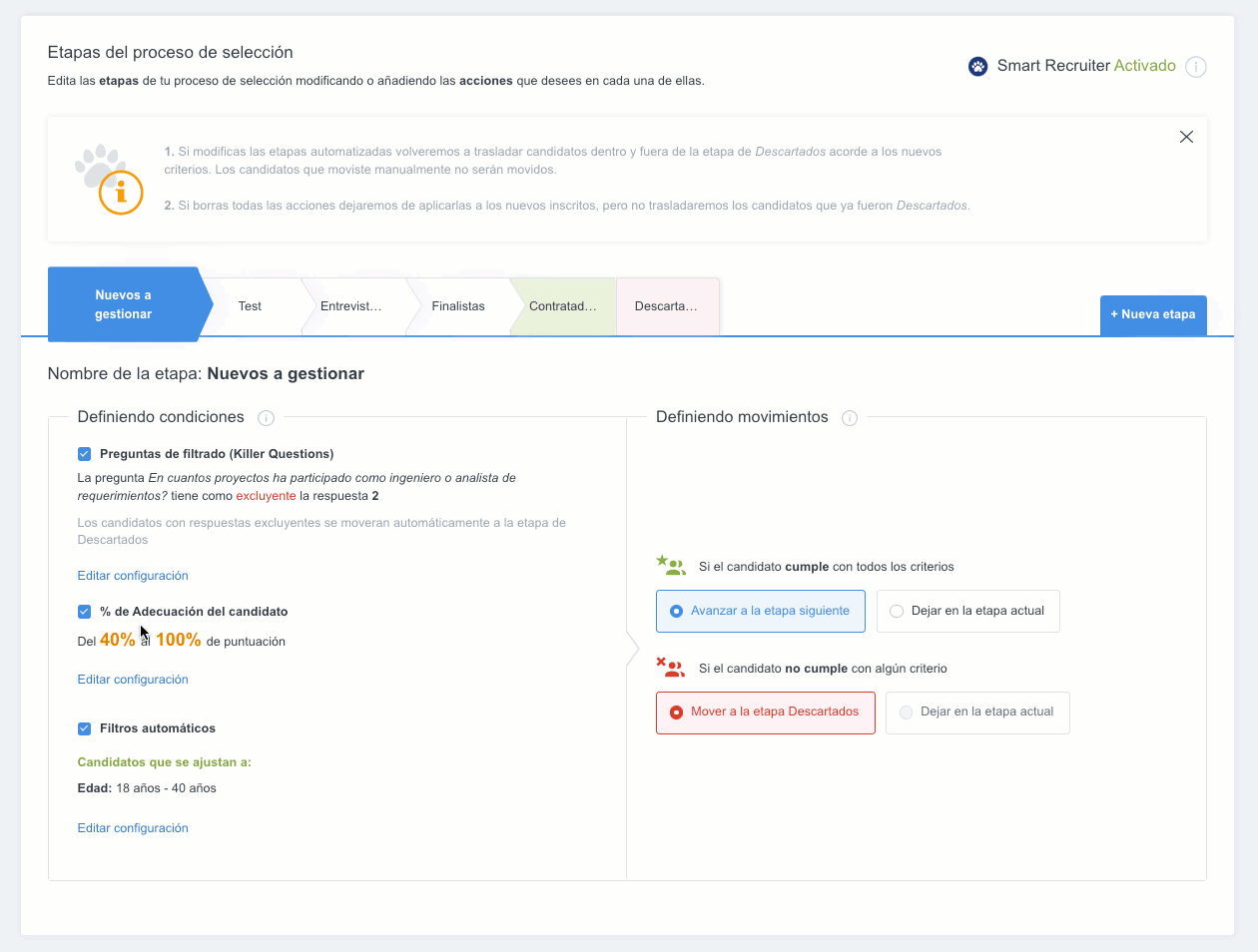Click the red candidate-fails-criteria icon
Image resolution: width=1258 pixels, height=952 pixels.
click(x=670, y=668)
